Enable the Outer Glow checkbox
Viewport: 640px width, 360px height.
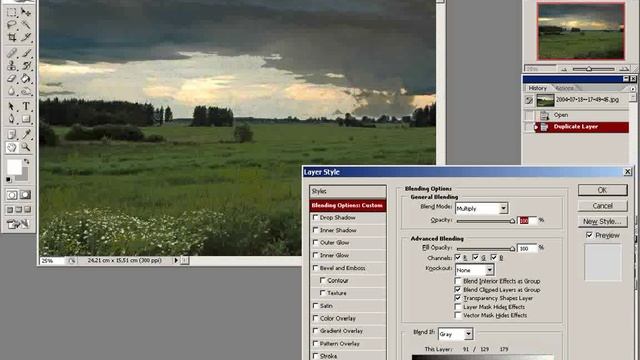316,242
